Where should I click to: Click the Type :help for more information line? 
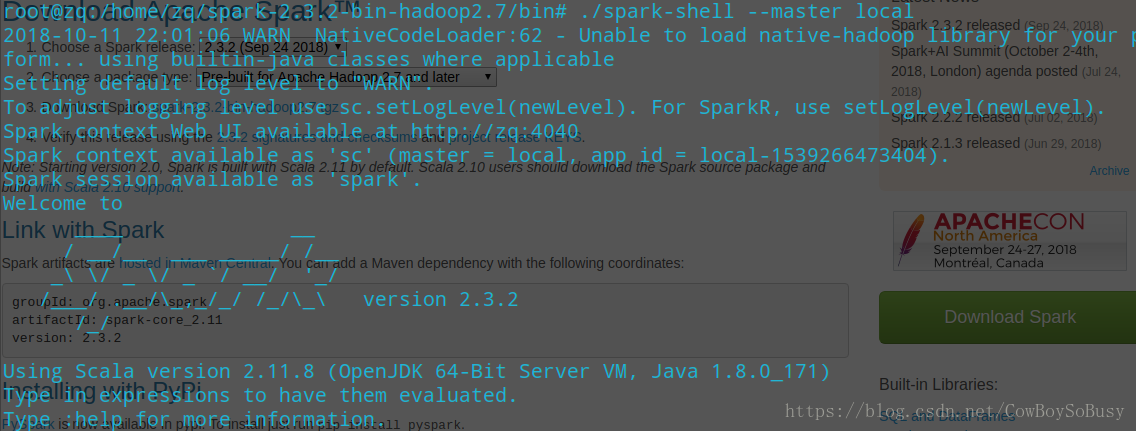tap(194, 419)
